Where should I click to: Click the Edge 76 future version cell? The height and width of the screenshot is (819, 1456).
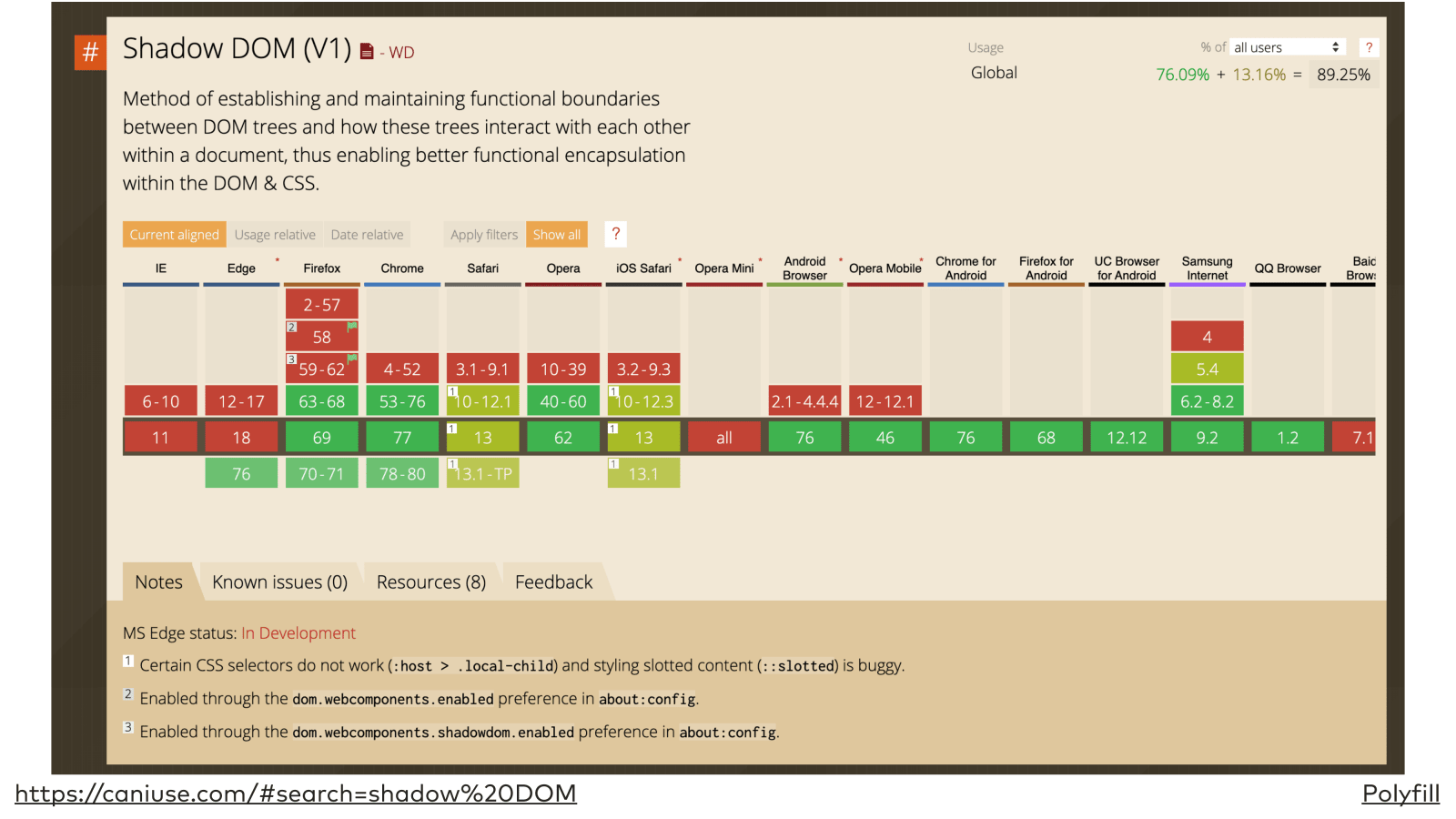pos(241,473)
